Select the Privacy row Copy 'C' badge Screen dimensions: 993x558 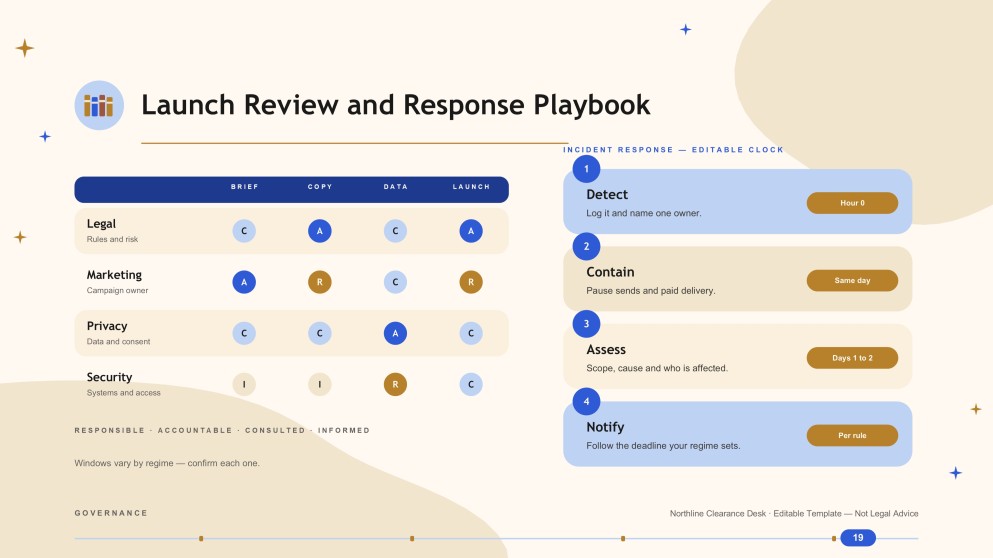pyautogui.click(x=320, y=333)
